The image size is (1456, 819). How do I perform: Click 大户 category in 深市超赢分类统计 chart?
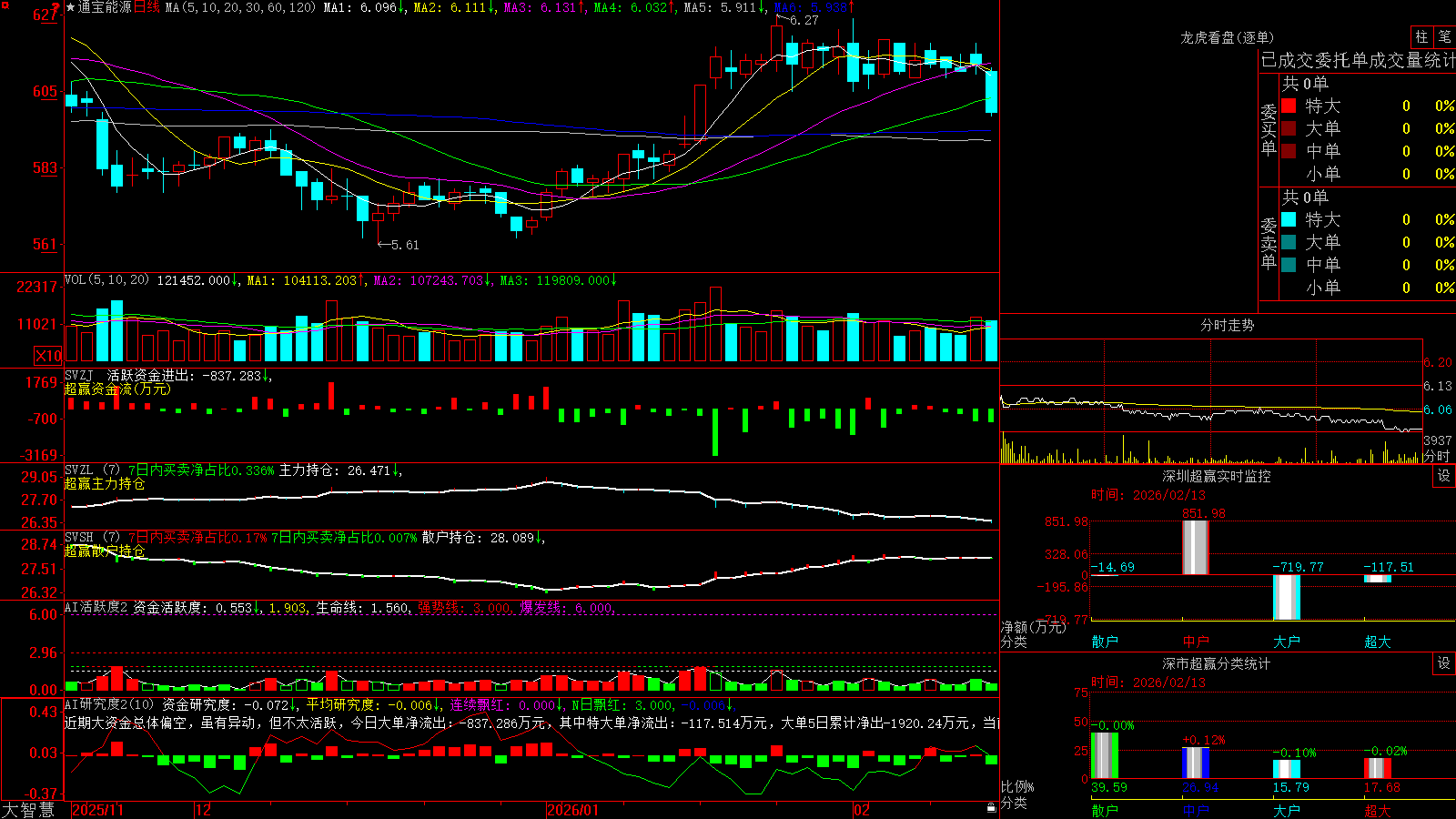1287,810
